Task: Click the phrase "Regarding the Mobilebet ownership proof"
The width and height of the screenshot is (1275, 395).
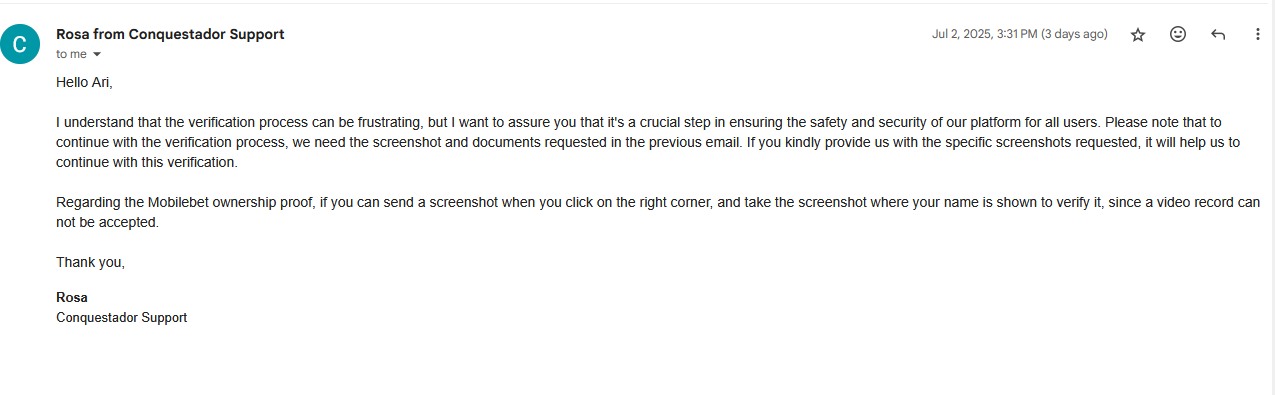Action: click(185, 202)
